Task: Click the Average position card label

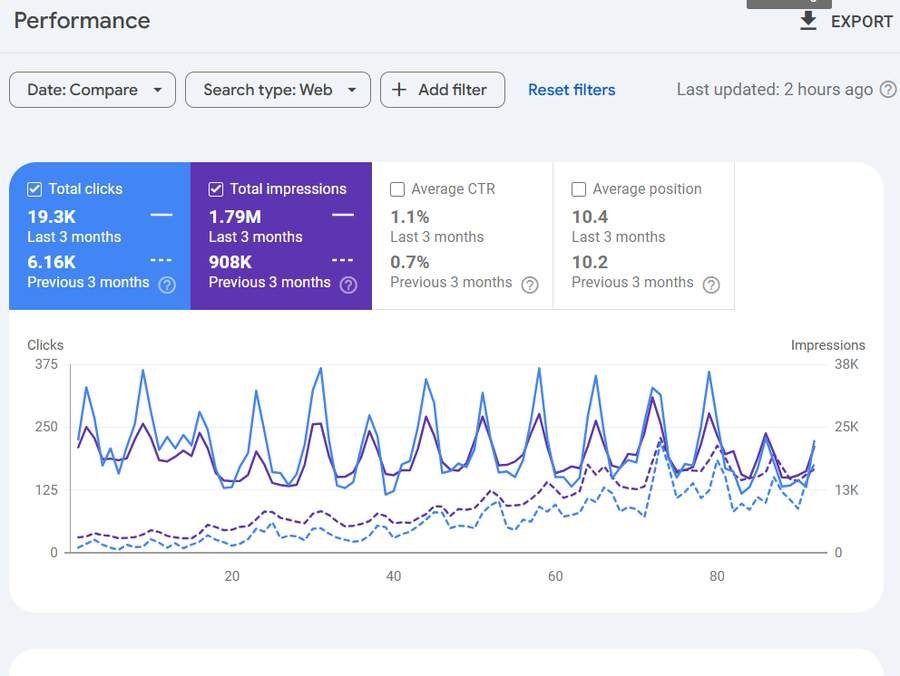Action: click(x=647, y=189)
